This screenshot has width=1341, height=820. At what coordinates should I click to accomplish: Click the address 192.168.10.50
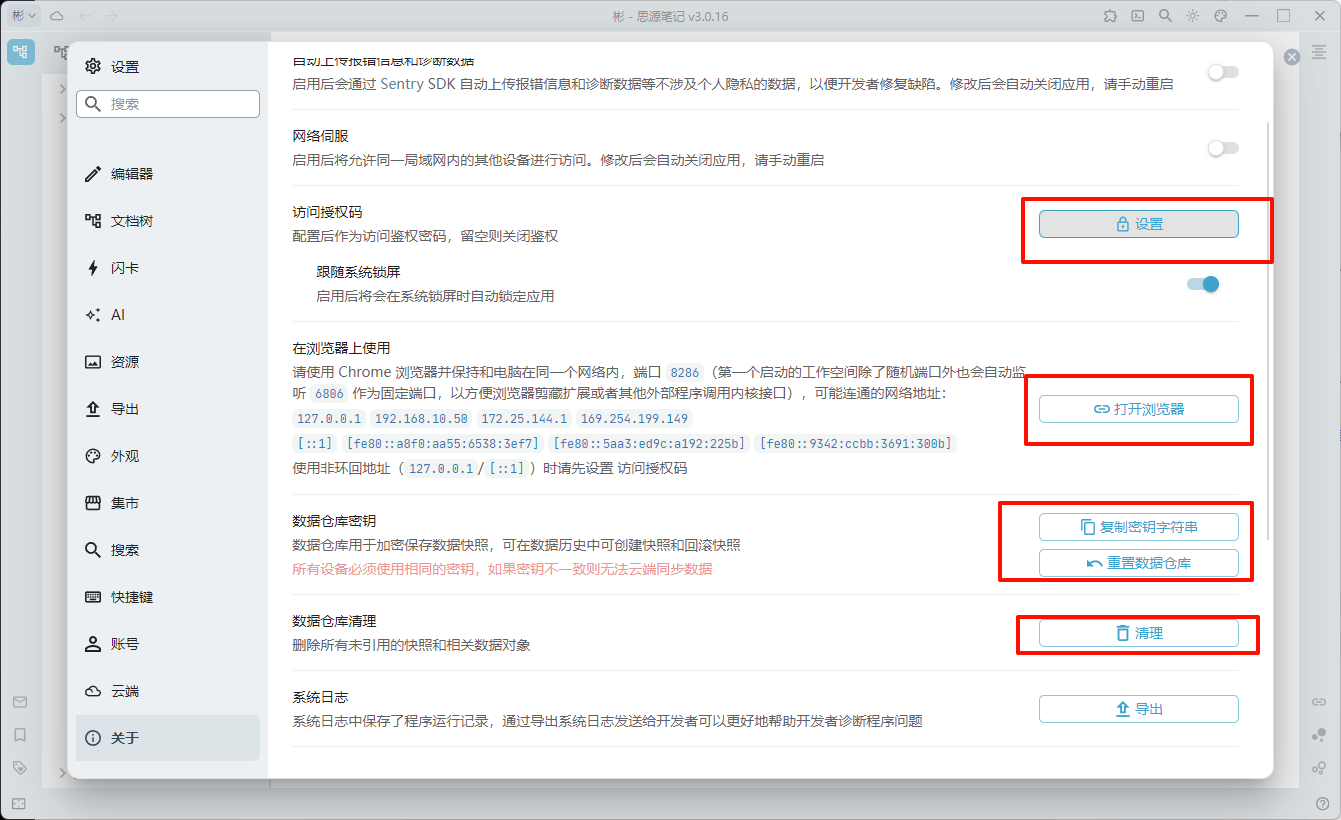pyautogui.click(x=421, y=419)
